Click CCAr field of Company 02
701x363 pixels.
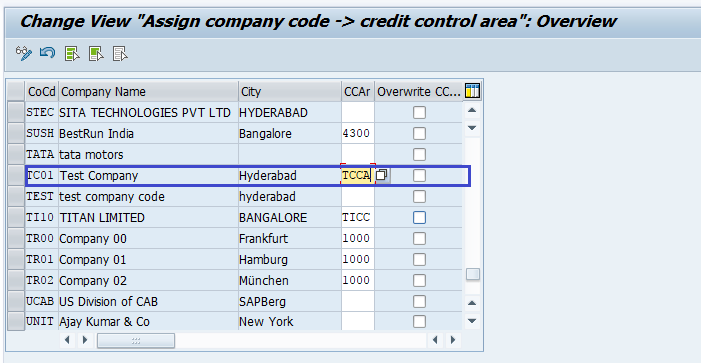[358, 281]
